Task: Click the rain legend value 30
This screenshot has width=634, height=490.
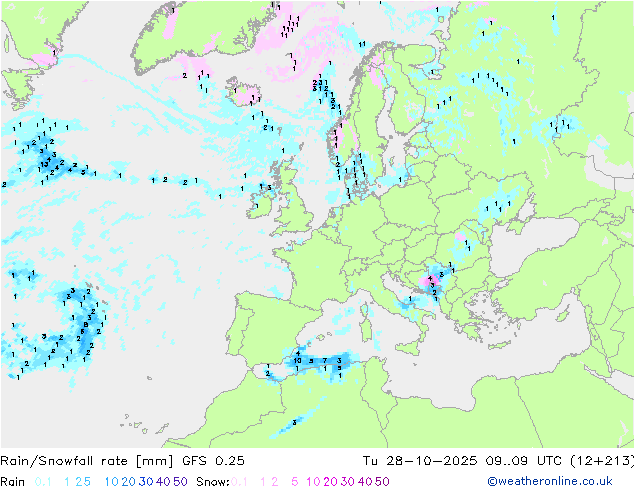Action: coord(146,482)
